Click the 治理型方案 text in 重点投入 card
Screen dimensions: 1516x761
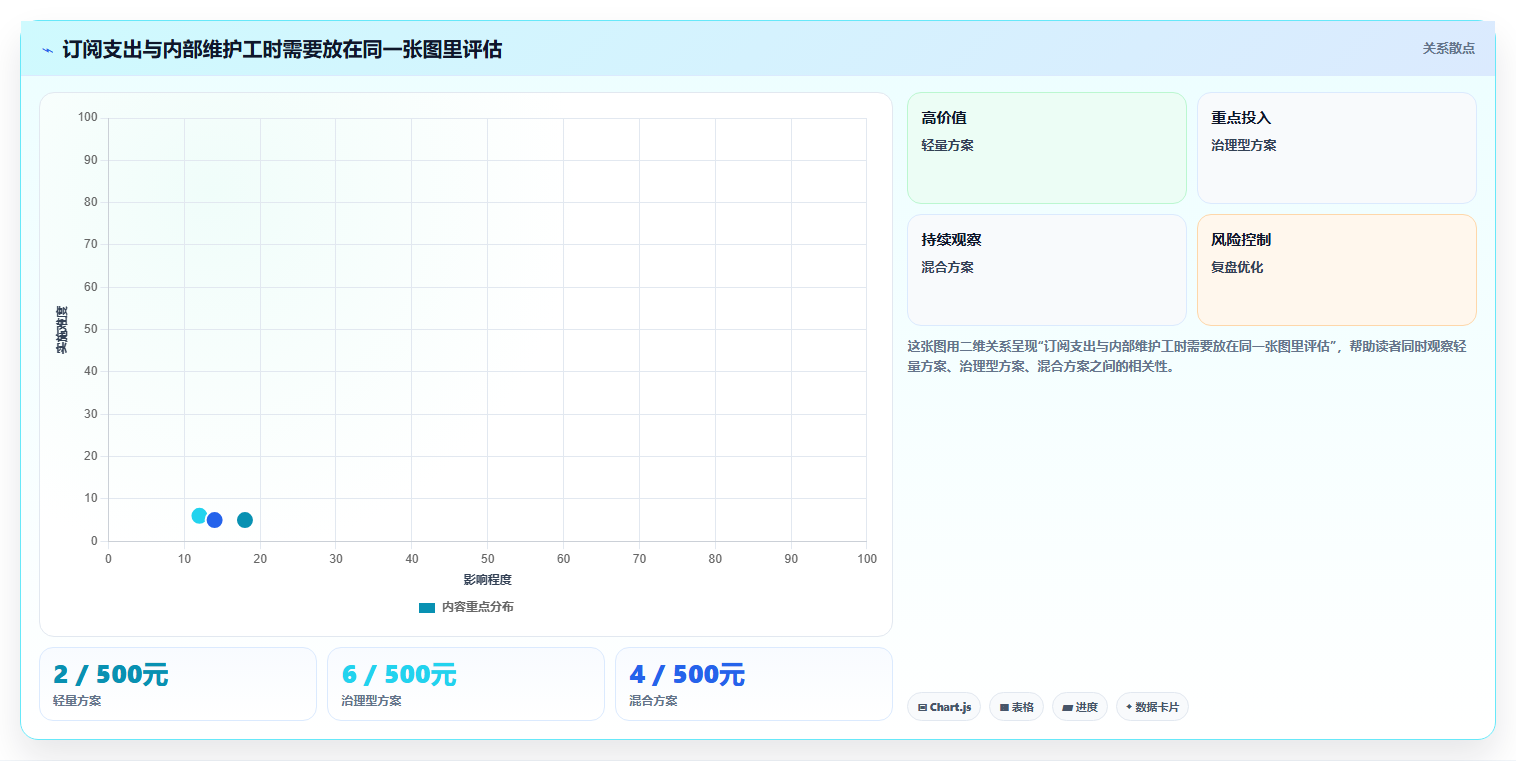pos(1244,145)
